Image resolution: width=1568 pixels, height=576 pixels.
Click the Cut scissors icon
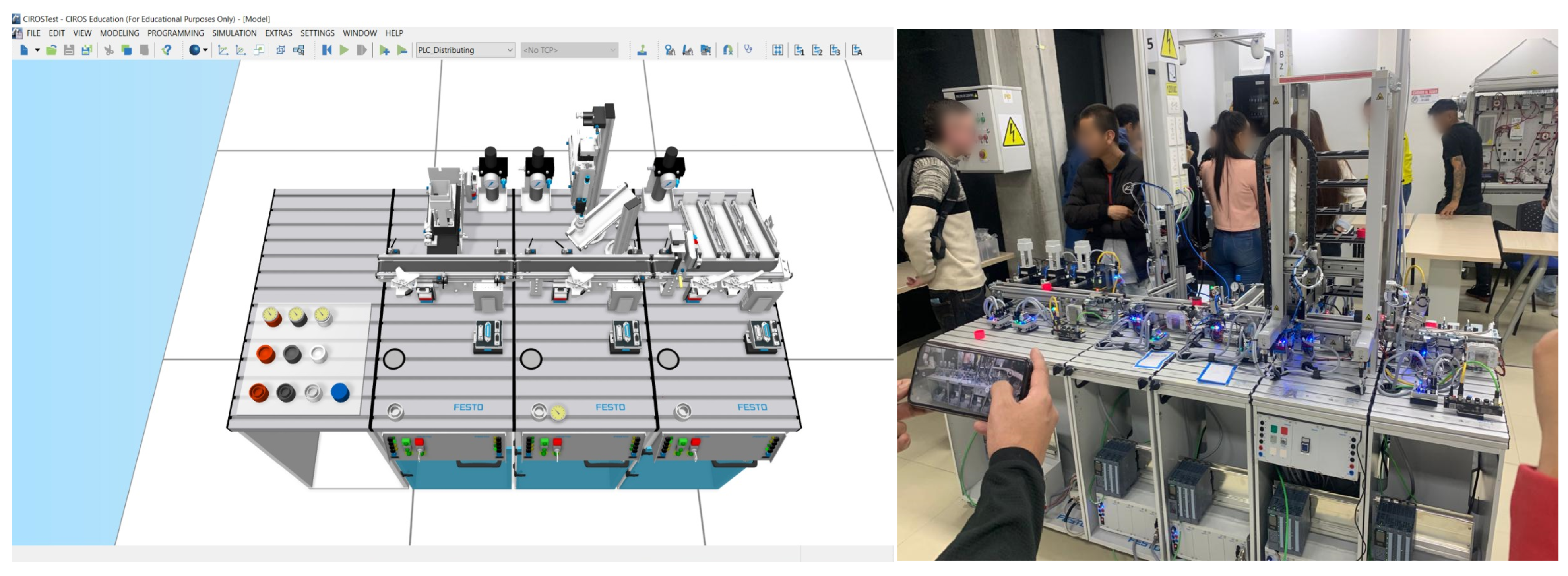click(x=109, y=50)
